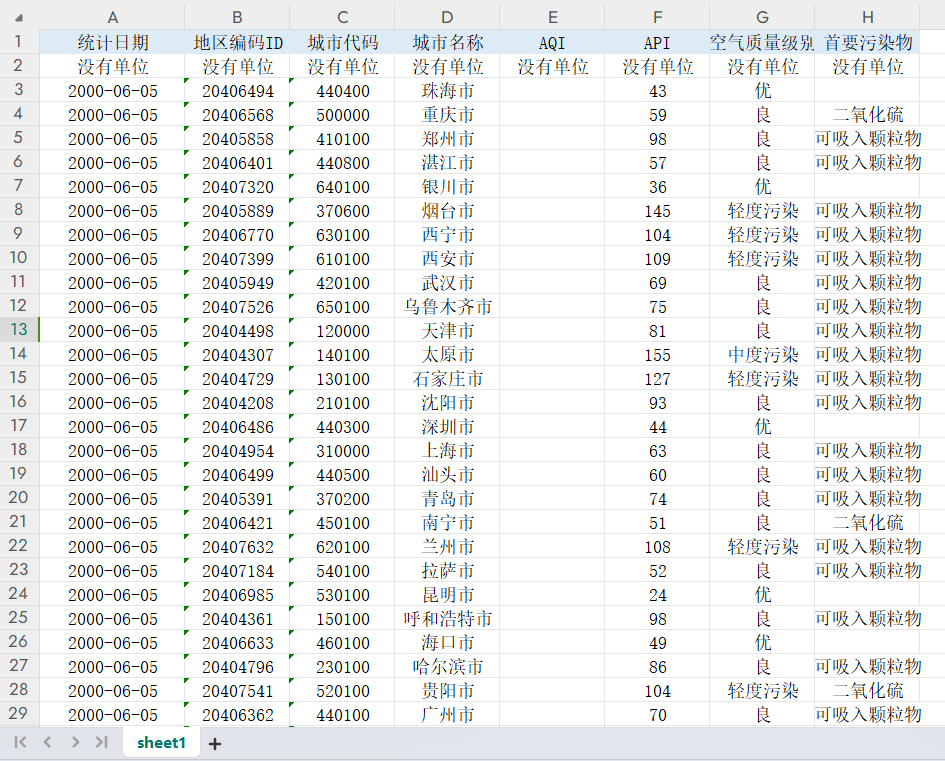The height and width of the screenshot is (761, 945).
Task: Select 优 cell in 深圳市 row
Action: 762,426
